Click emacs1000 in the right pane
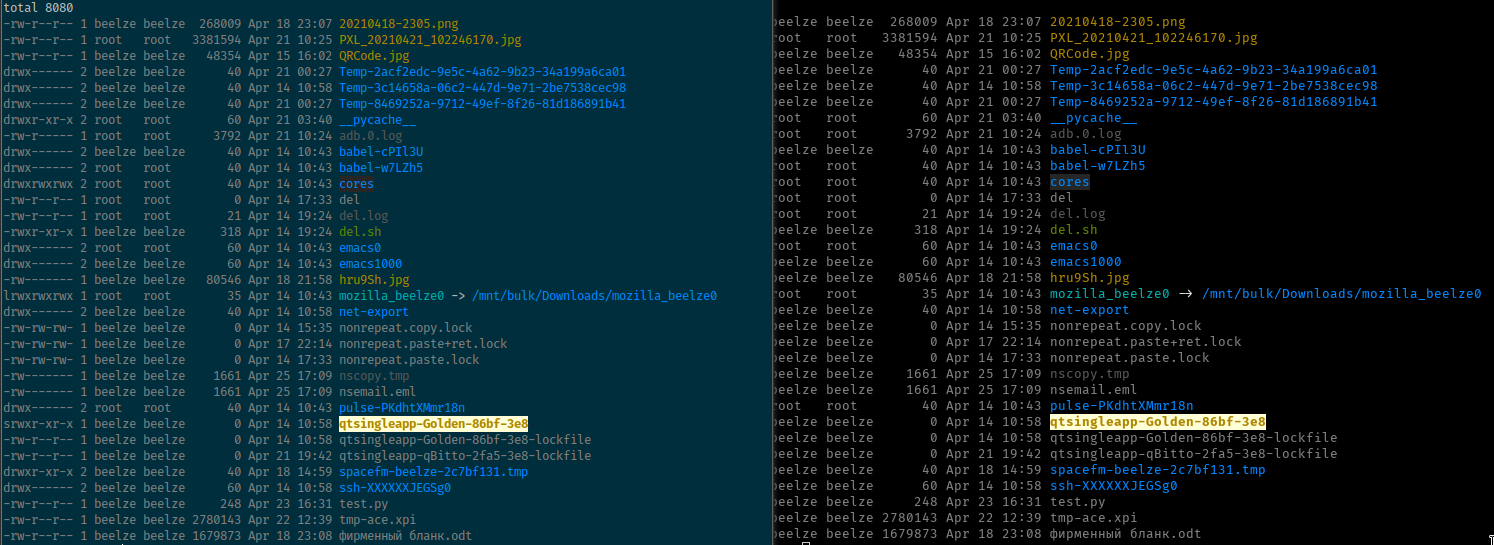The width and height of the screenshot is (1494, 545). pos(1086,261)
